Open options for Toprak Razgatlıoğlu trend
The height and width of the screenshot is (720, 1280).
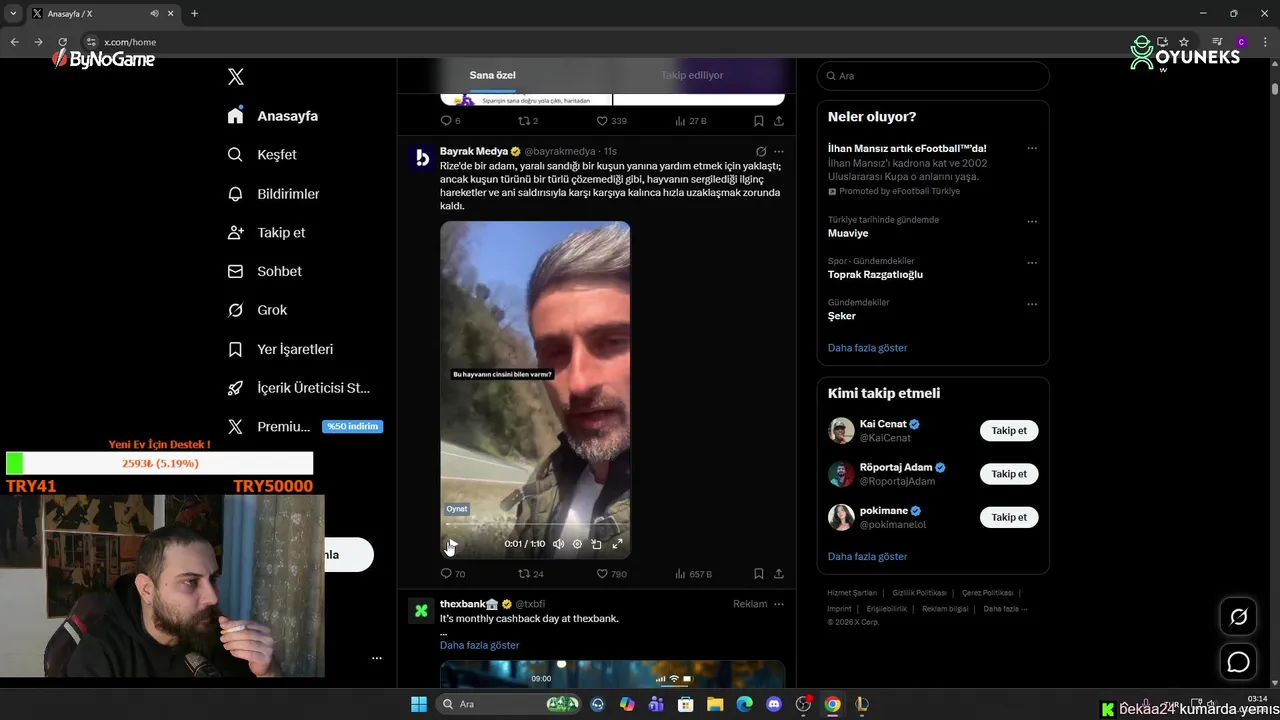(1032, 263)
